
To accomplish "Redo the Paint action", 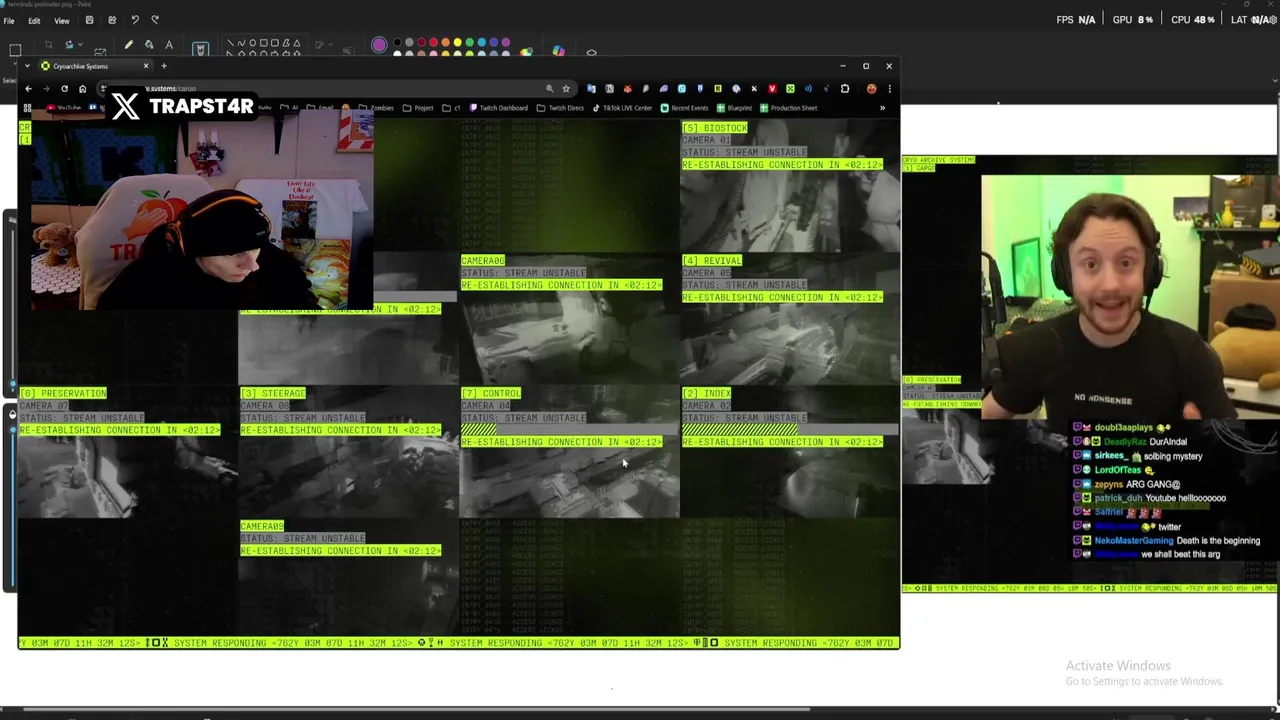I will point(155,20).
